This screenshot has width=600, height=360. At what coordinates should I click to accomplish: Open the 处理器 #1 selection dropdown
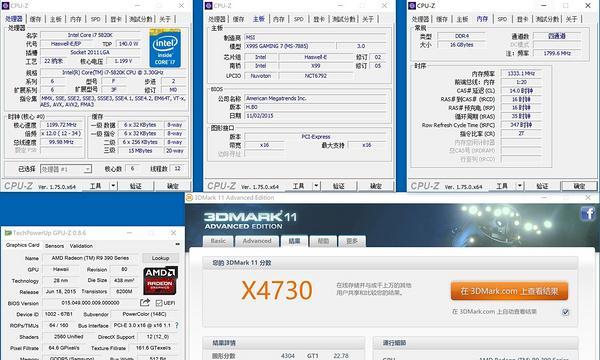tap(66, 169)
